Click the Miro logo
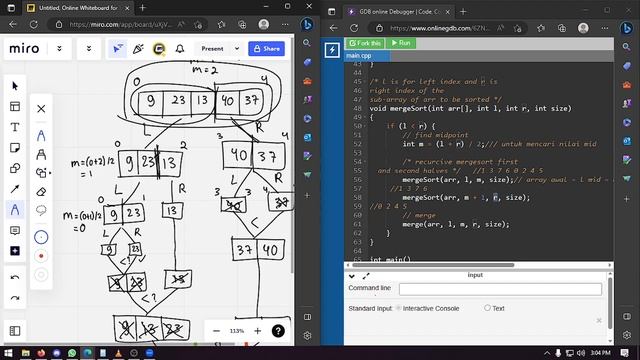The image size is (640, 360). click(x=24, y=49)
